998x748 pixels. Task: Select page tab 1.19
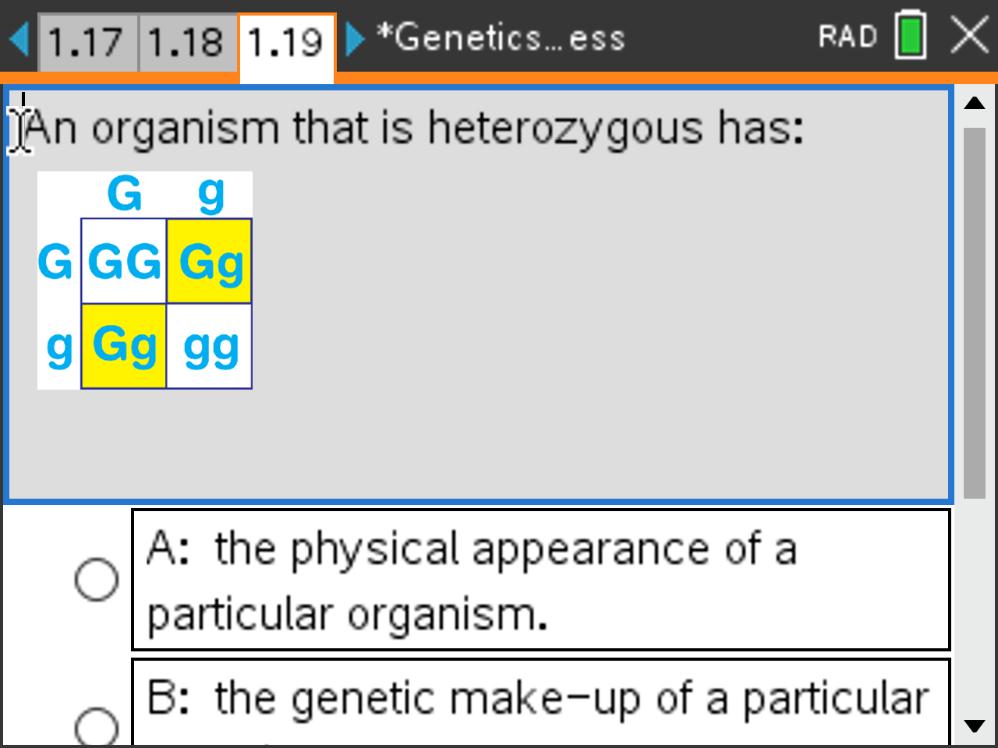tap(286, 42)
